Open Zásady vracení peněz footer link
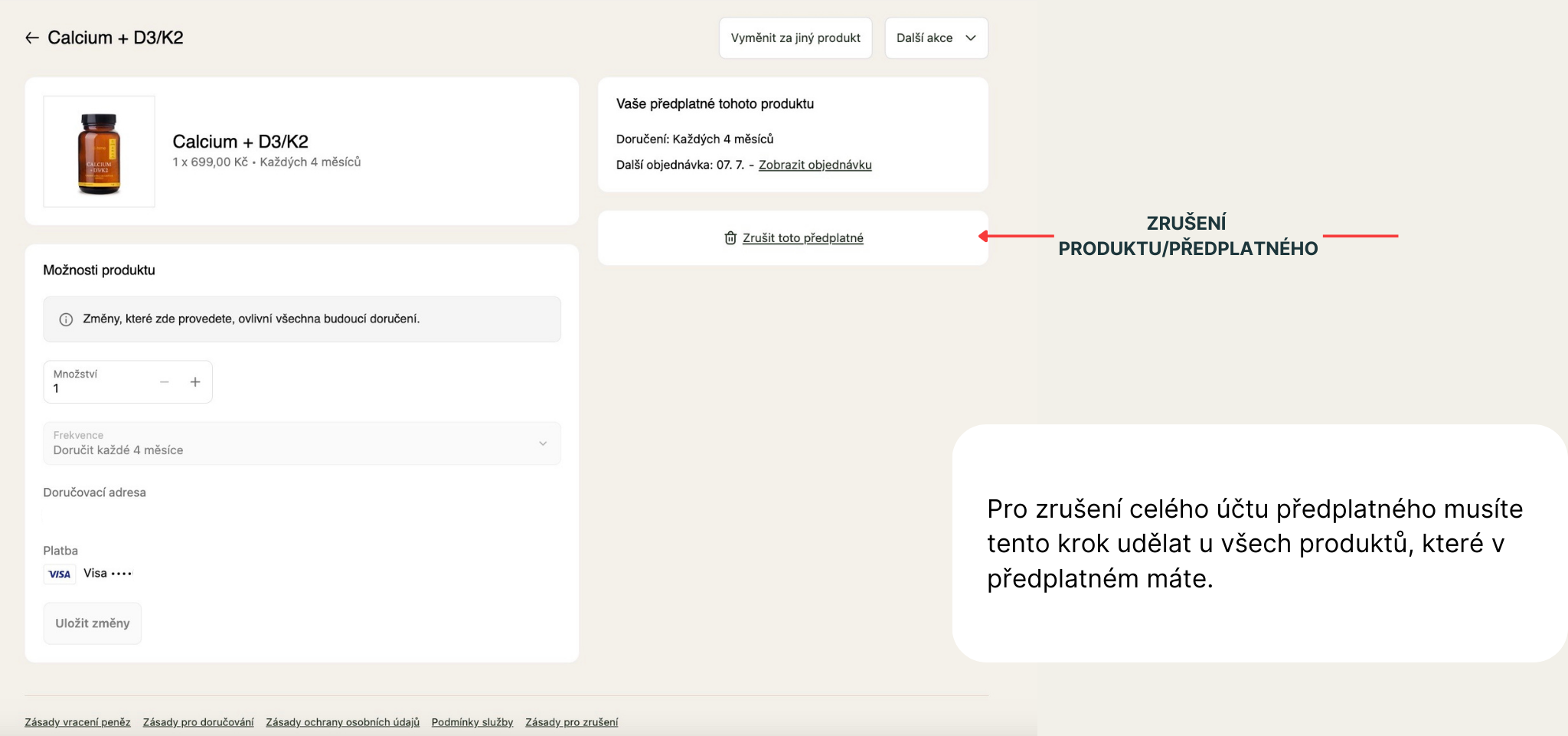This screenshot has height=736, width=1568. pos(77,722)
